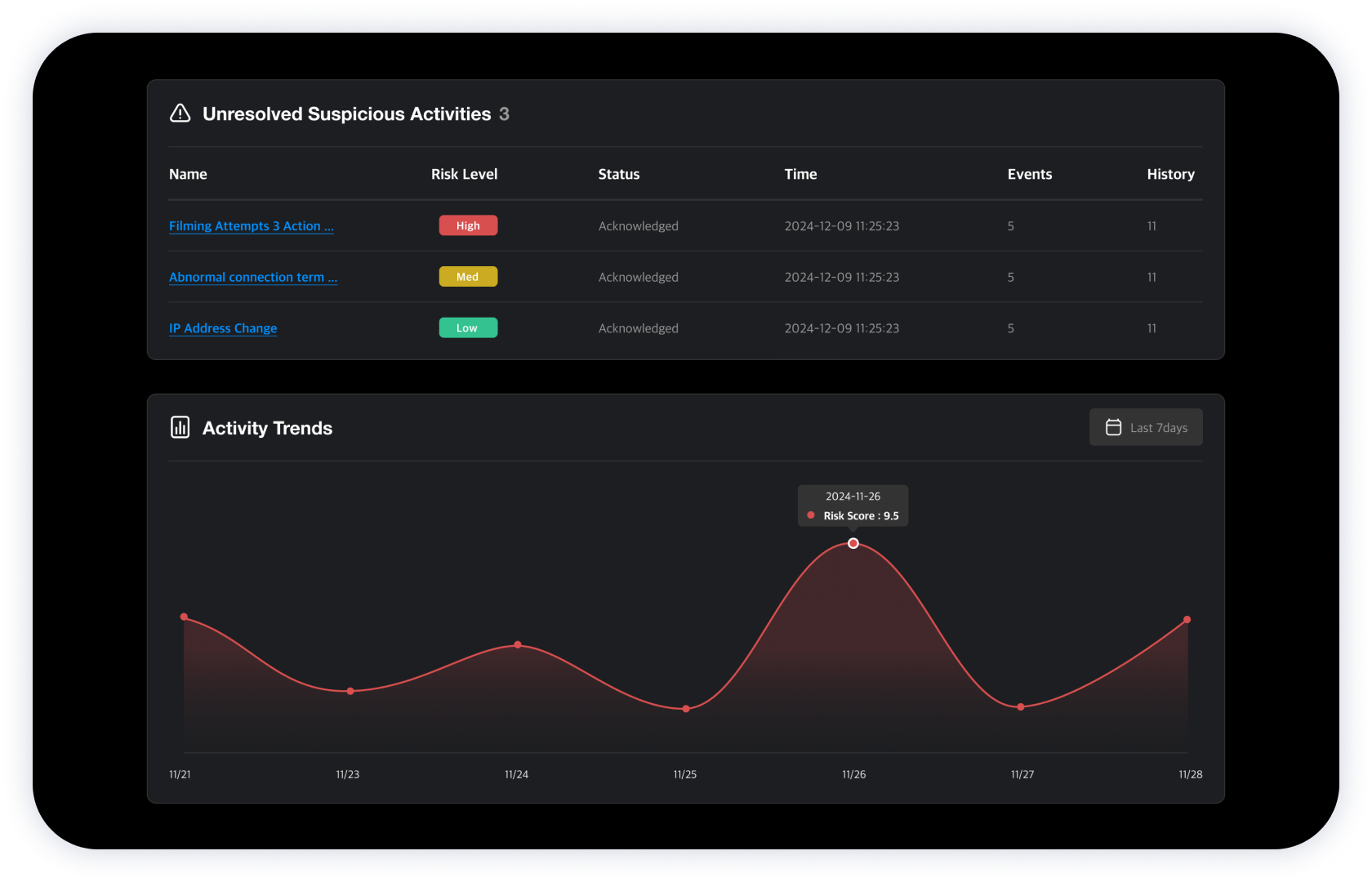1372x882 pixels.
Task: Click the timestamp in the IP Address Change row
Action: click(841, 328)
